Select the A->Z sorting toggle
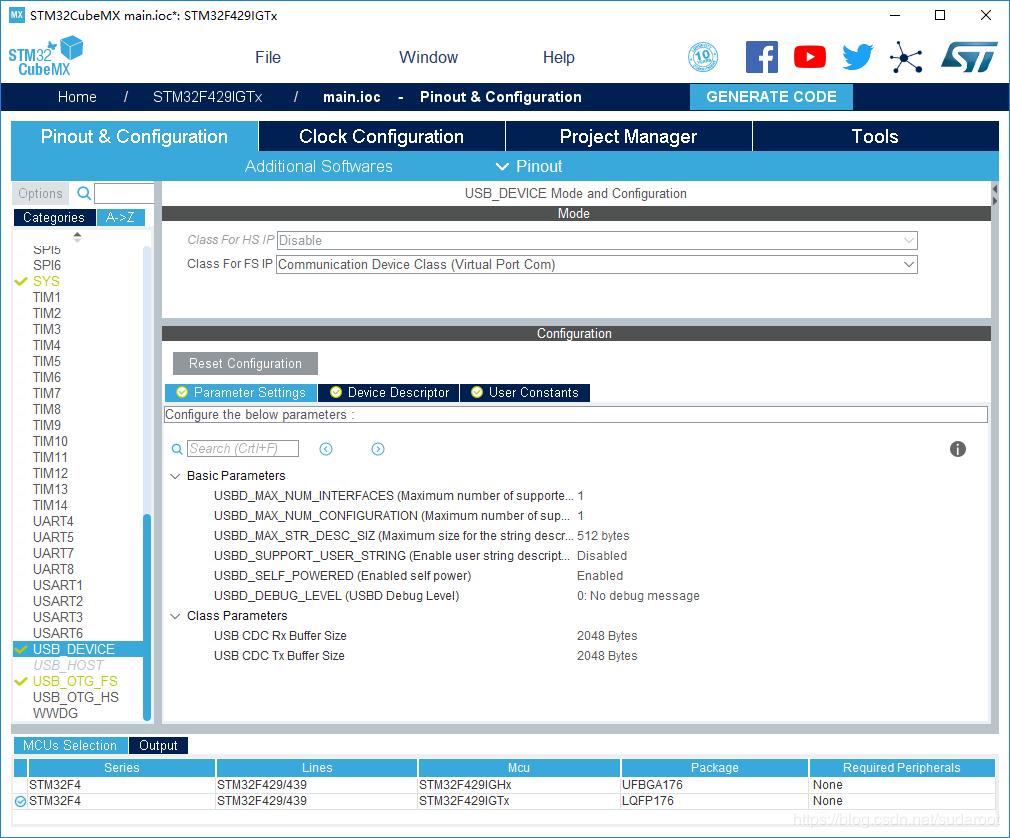Screen dimensions: 1010x838 121,217
